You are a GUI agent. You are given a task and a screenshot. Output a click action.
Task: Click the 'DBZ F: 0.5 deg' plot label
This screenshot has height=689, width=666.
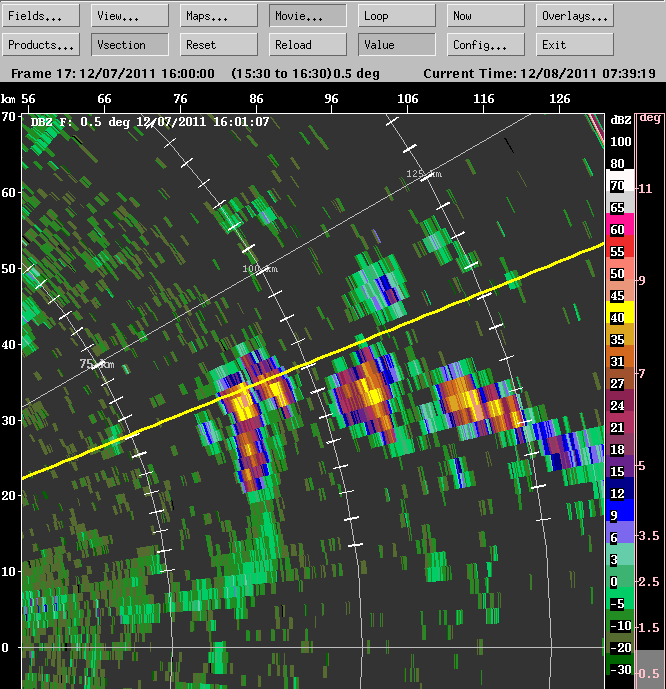[x=80, y=122]
